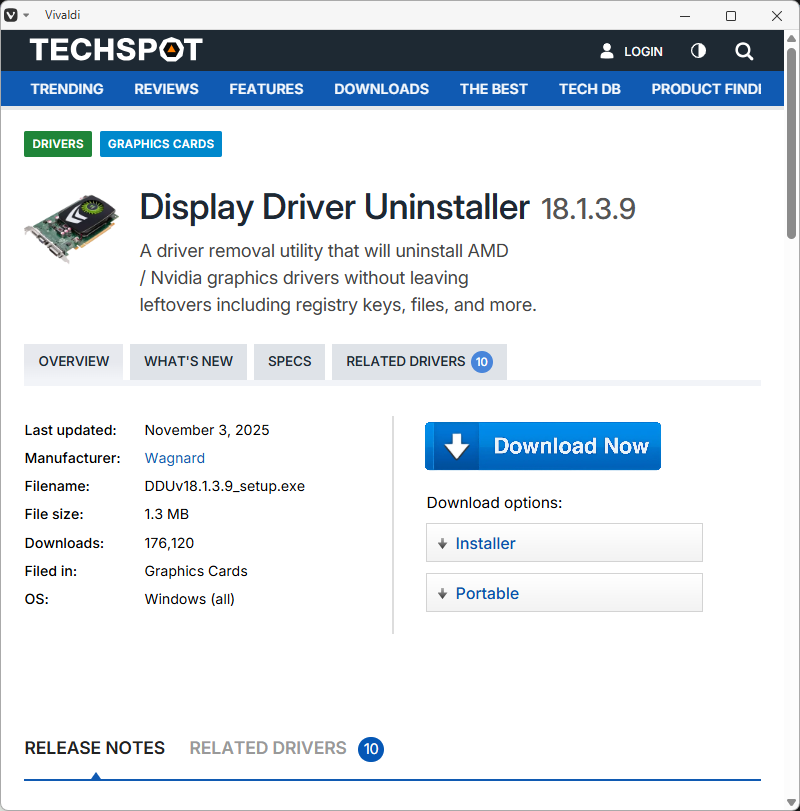Viewport: 800px width, 811px height.
Task: Open the Vivaldi menu icon
Action: (11, 15)
